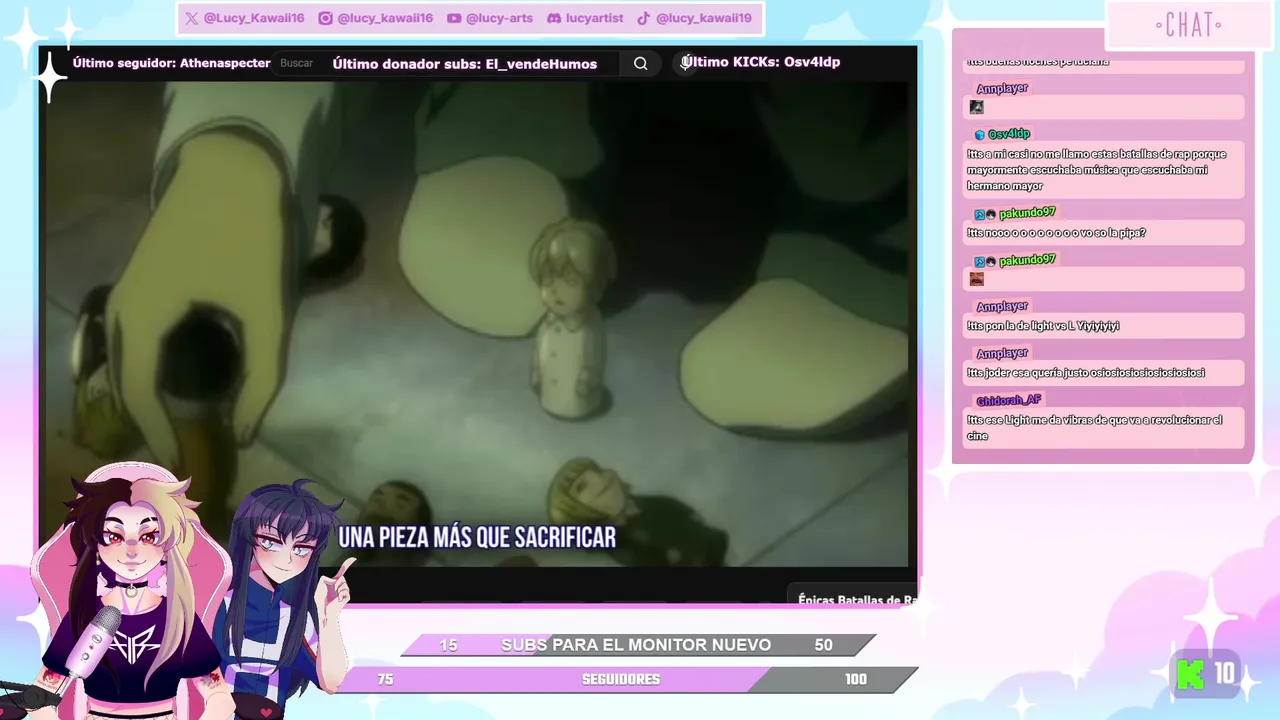Click the anime video frame

(x=477, y=322)
